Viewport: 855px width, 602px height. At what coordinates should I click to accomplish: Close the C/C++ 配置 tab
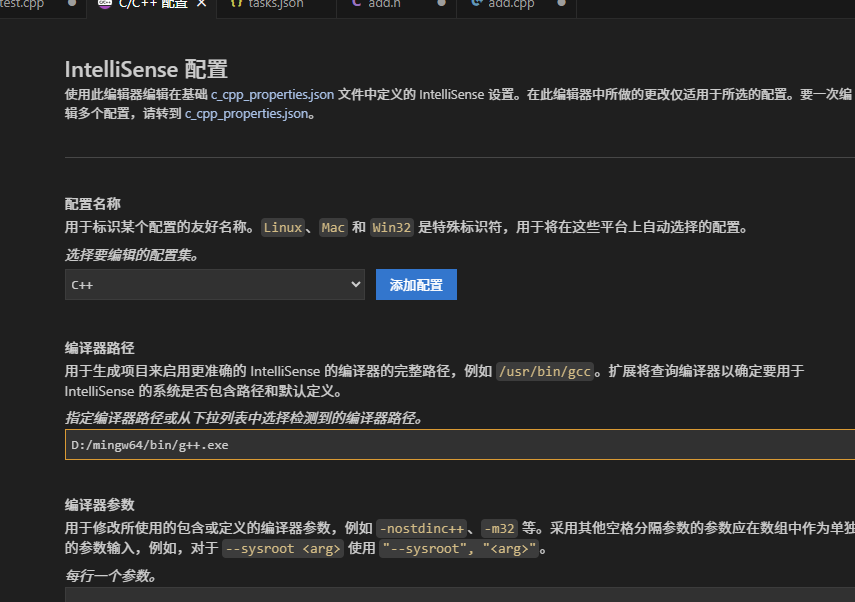click(x=201, y=4)
